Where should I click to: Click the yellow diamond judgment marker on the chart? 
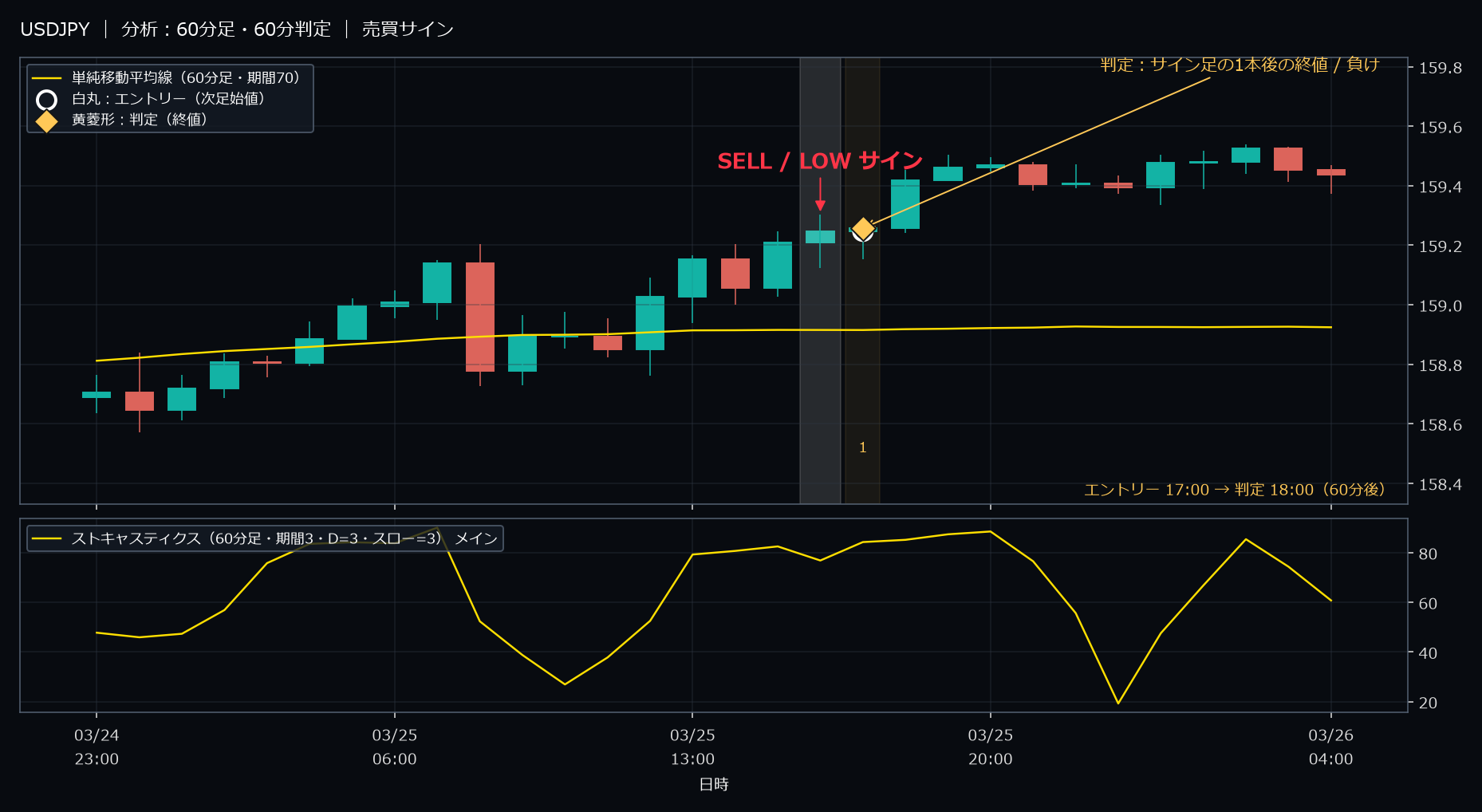tap(863, 230)
